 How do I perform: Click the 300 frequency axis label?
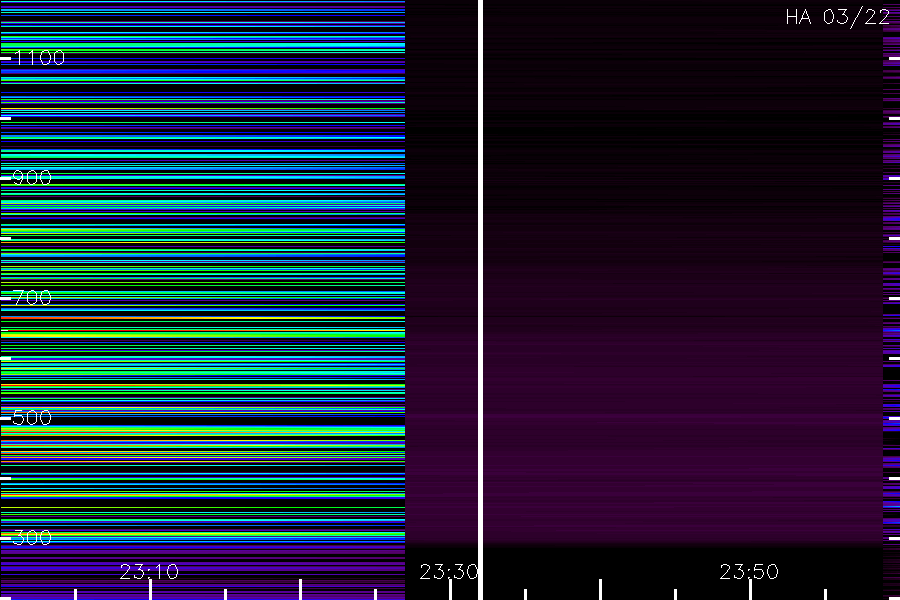pyautogui.click(x=32, y=538)
